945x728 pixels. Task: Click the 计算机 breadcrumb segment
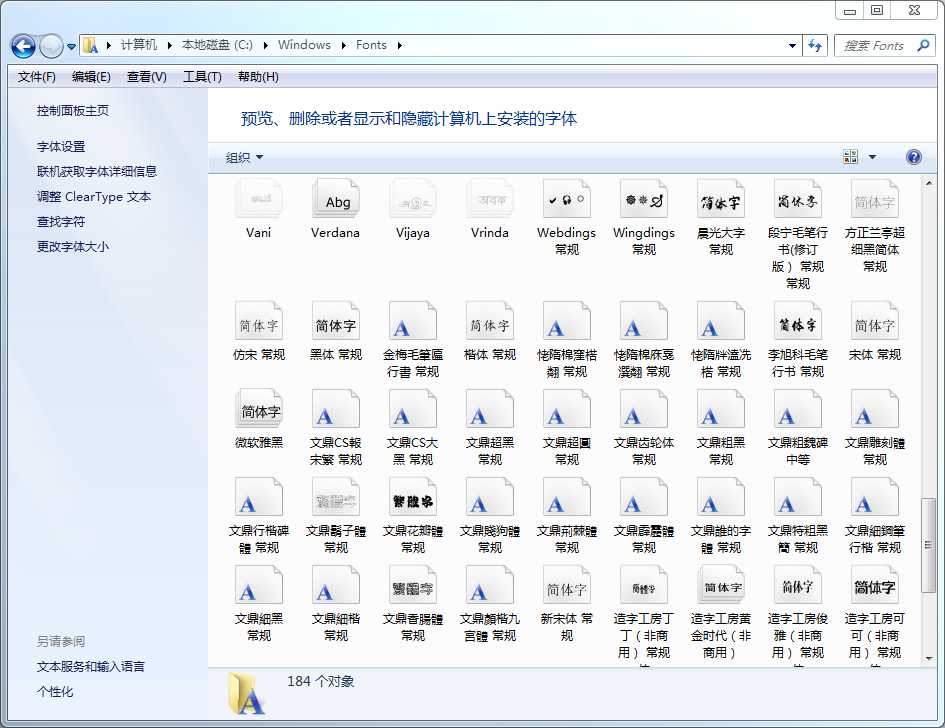coord(139,45)
